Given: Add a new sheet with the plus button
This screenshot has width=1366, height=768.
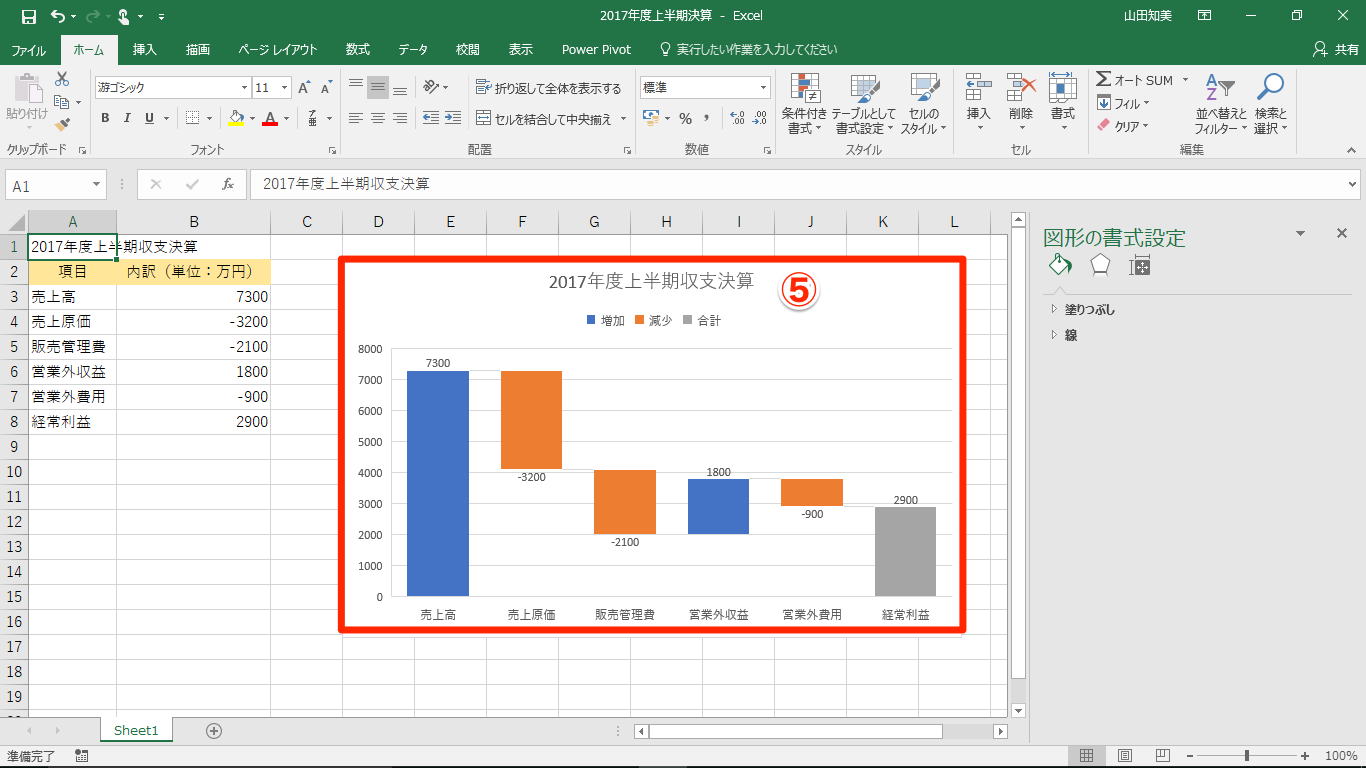Looking at the screenshot, I should (213, 730).
